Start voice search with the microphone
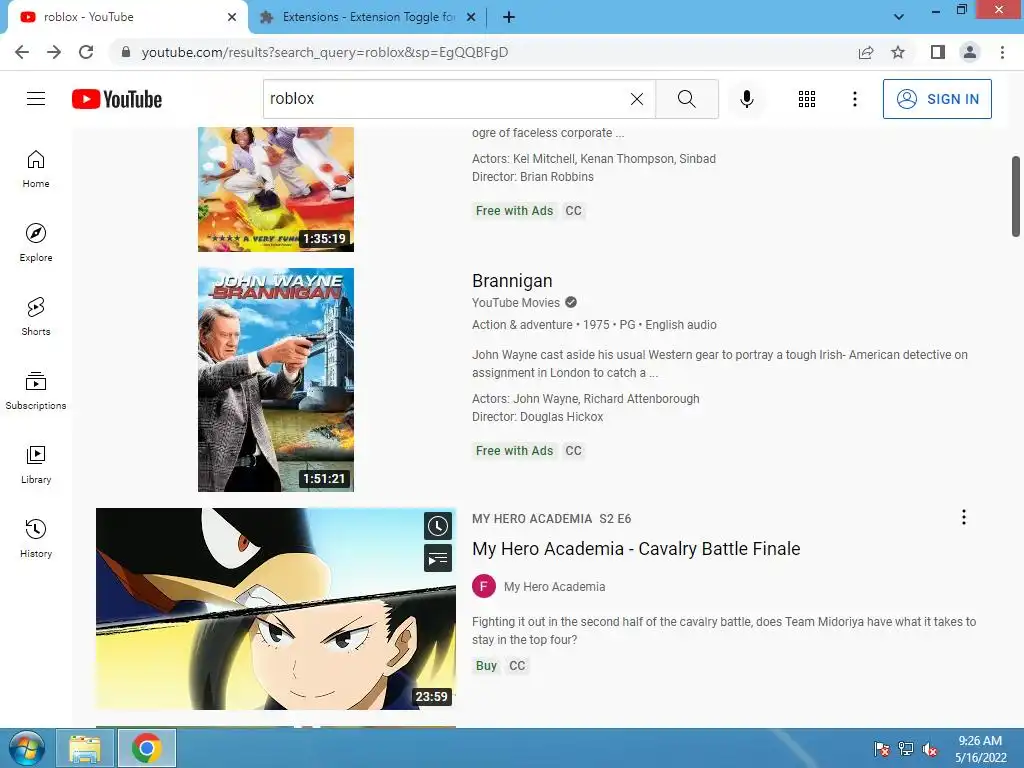This screenshot has height=768, width=1024. (x=747, y=99)
